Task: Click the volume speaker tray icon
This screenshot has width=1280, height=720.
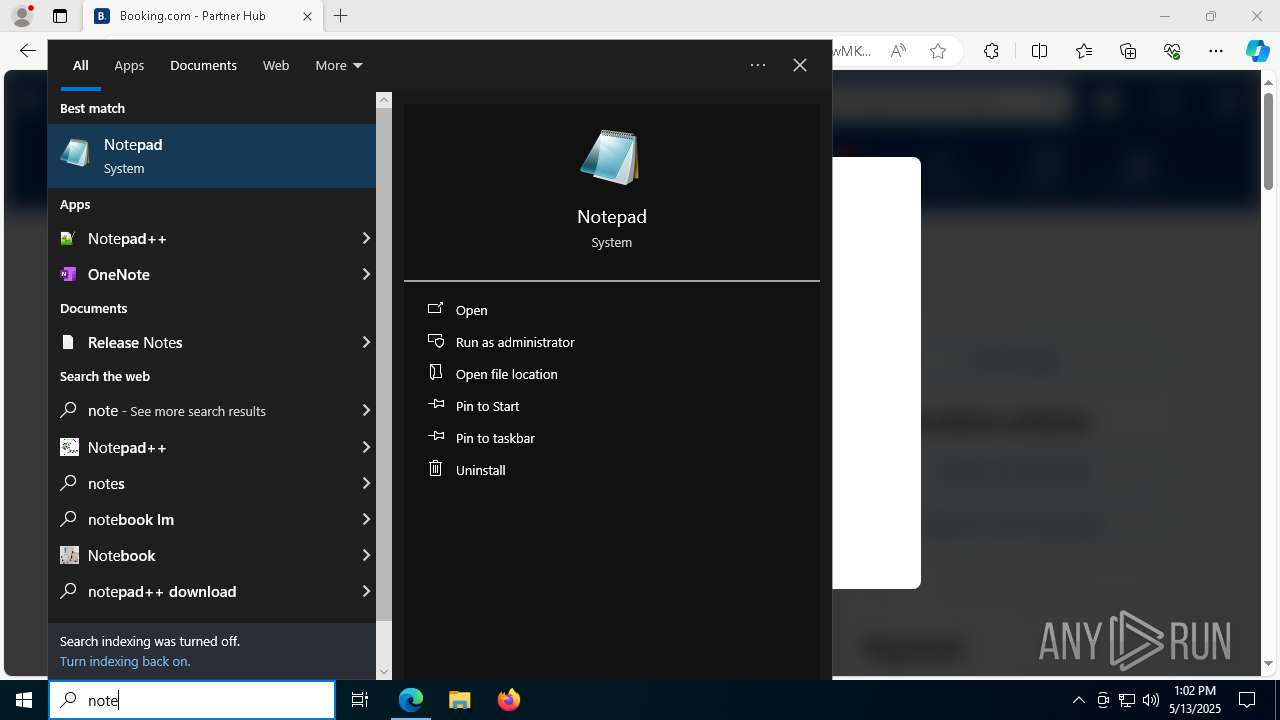Action: click(x=1150, y=700)
